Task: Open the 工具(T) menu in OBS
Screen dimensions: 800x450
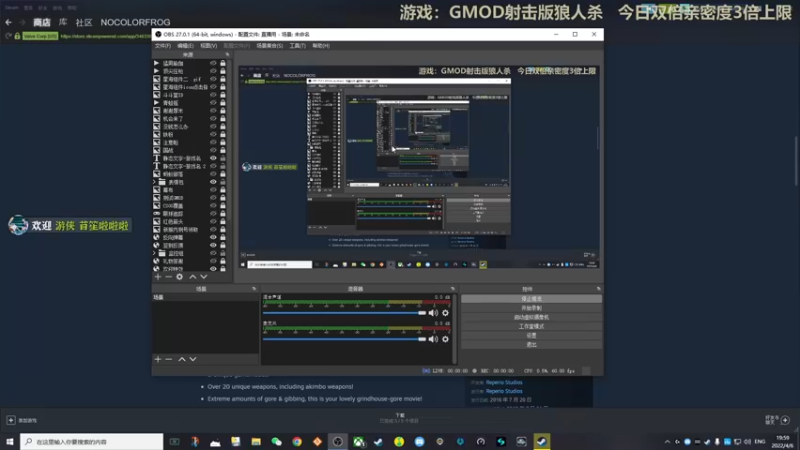Action: [x=297, y=46]
